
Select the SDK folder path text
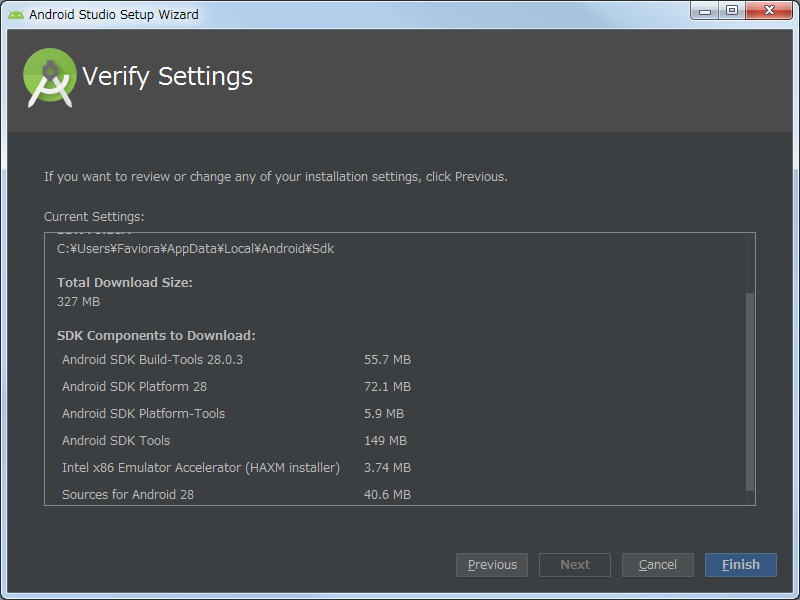click(x=195, y=249)
